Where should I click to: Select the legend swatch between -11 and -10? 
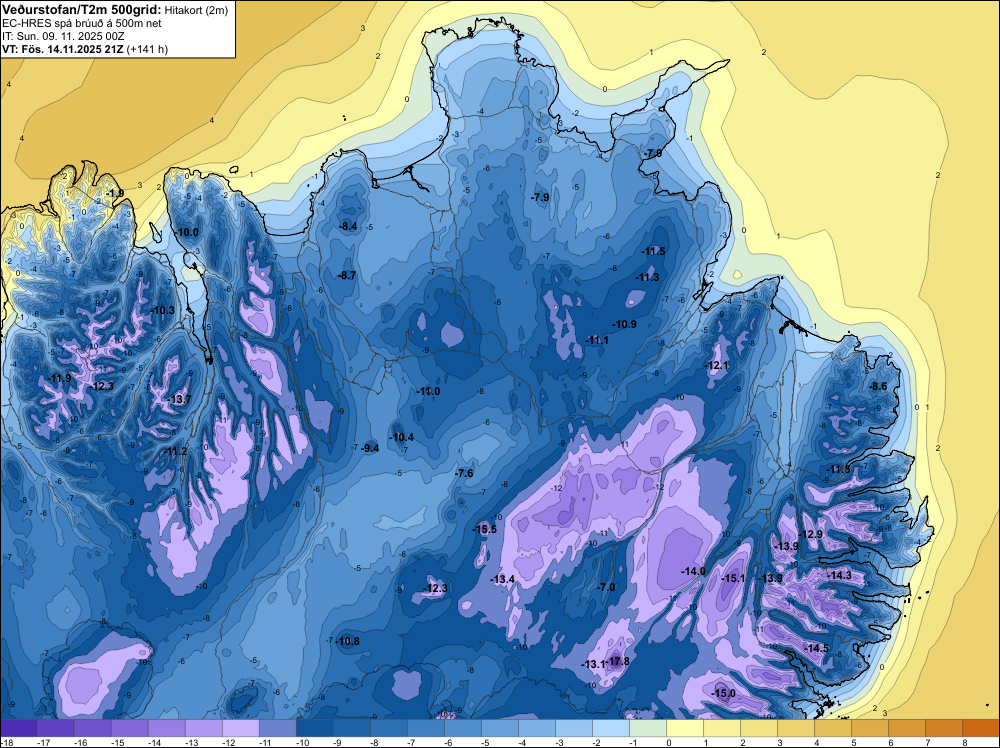(277, 728)
